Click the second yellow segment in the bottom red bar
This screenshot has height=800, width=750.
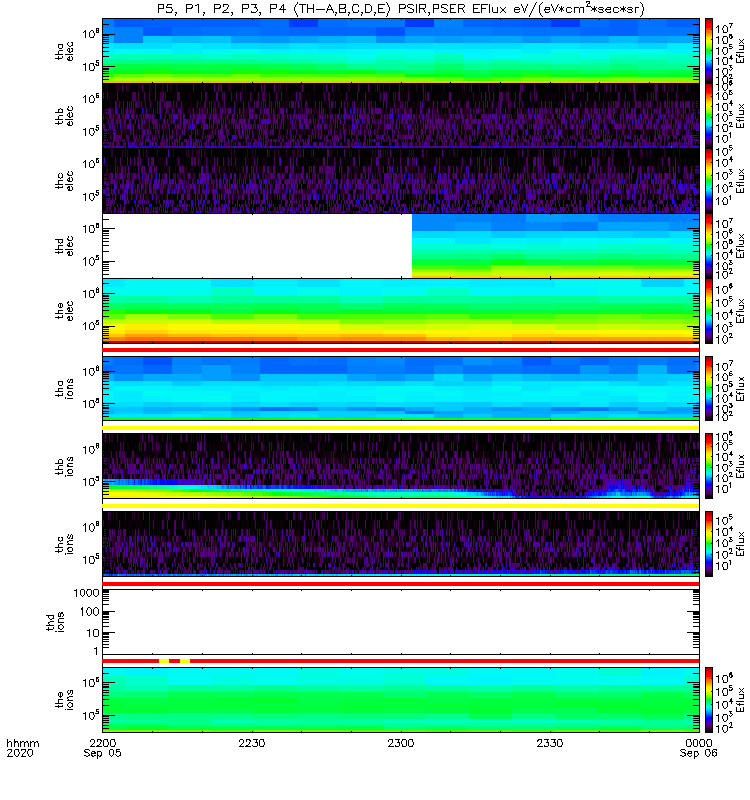(185, 661)
